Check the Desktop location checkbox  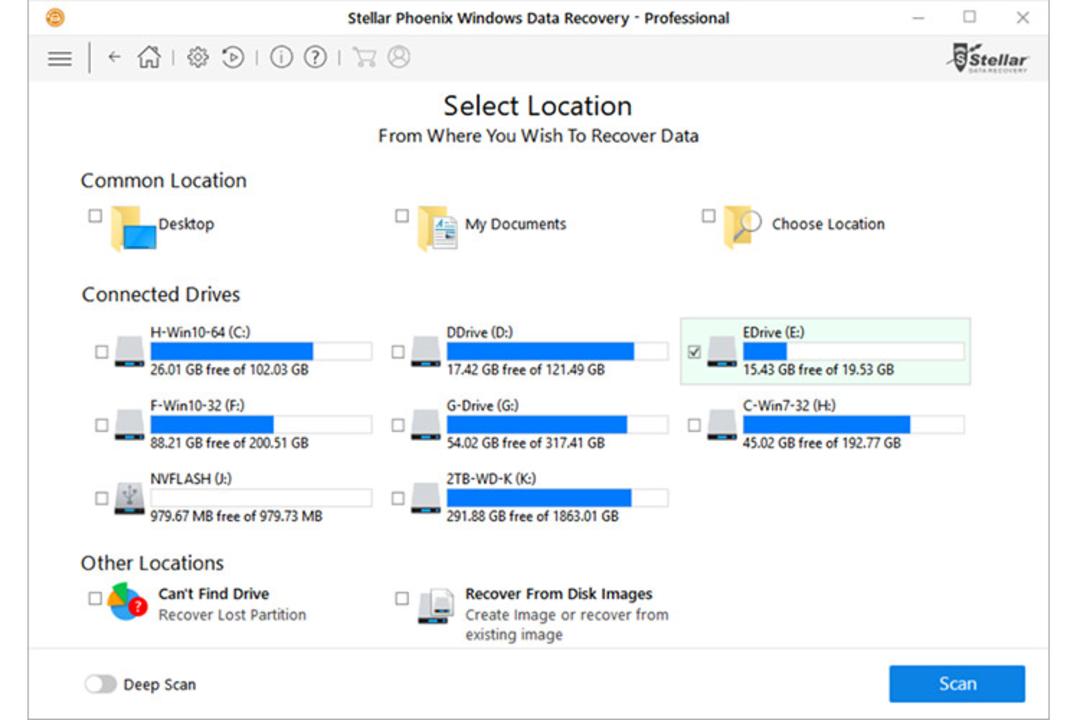(x=95, y=216)
